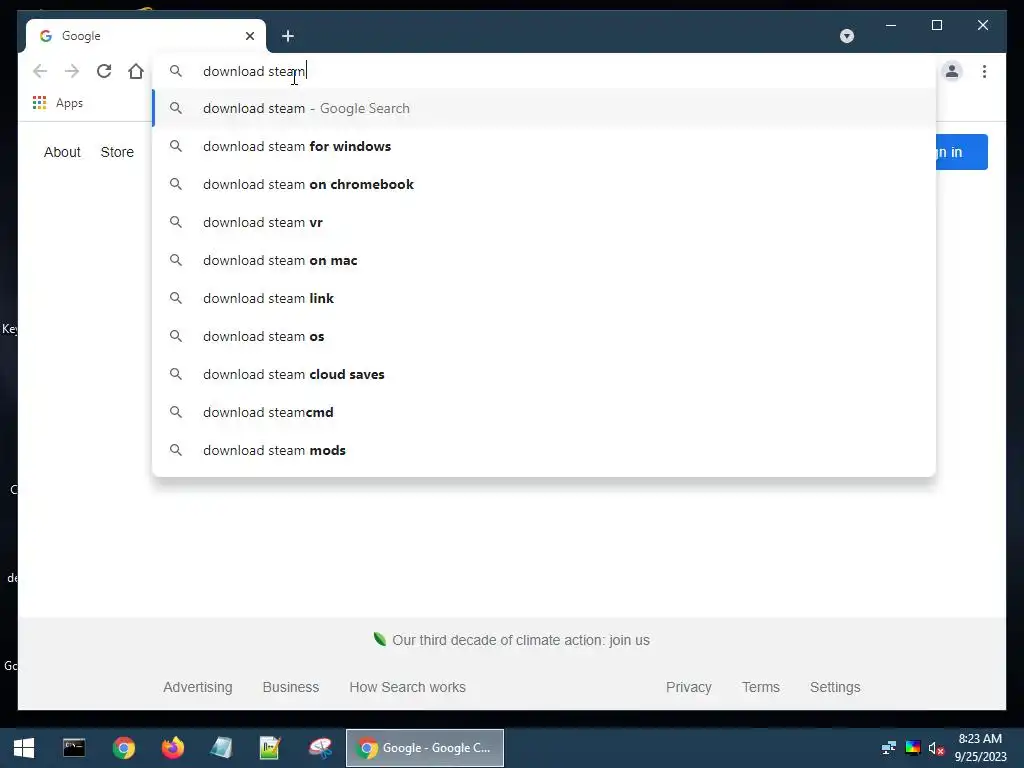Open Google's About link

[62, 152]
